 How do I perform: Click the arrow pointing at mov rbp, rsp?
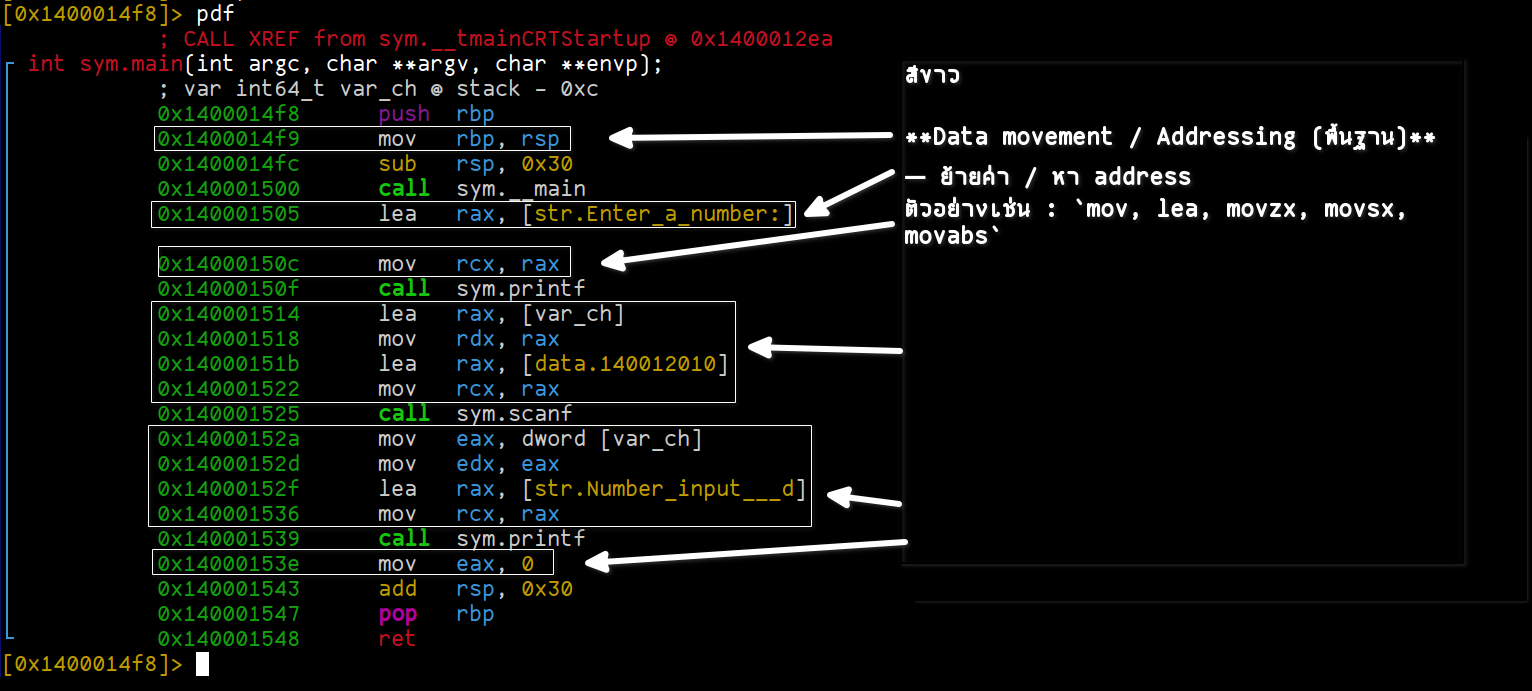tap(750, 138)
